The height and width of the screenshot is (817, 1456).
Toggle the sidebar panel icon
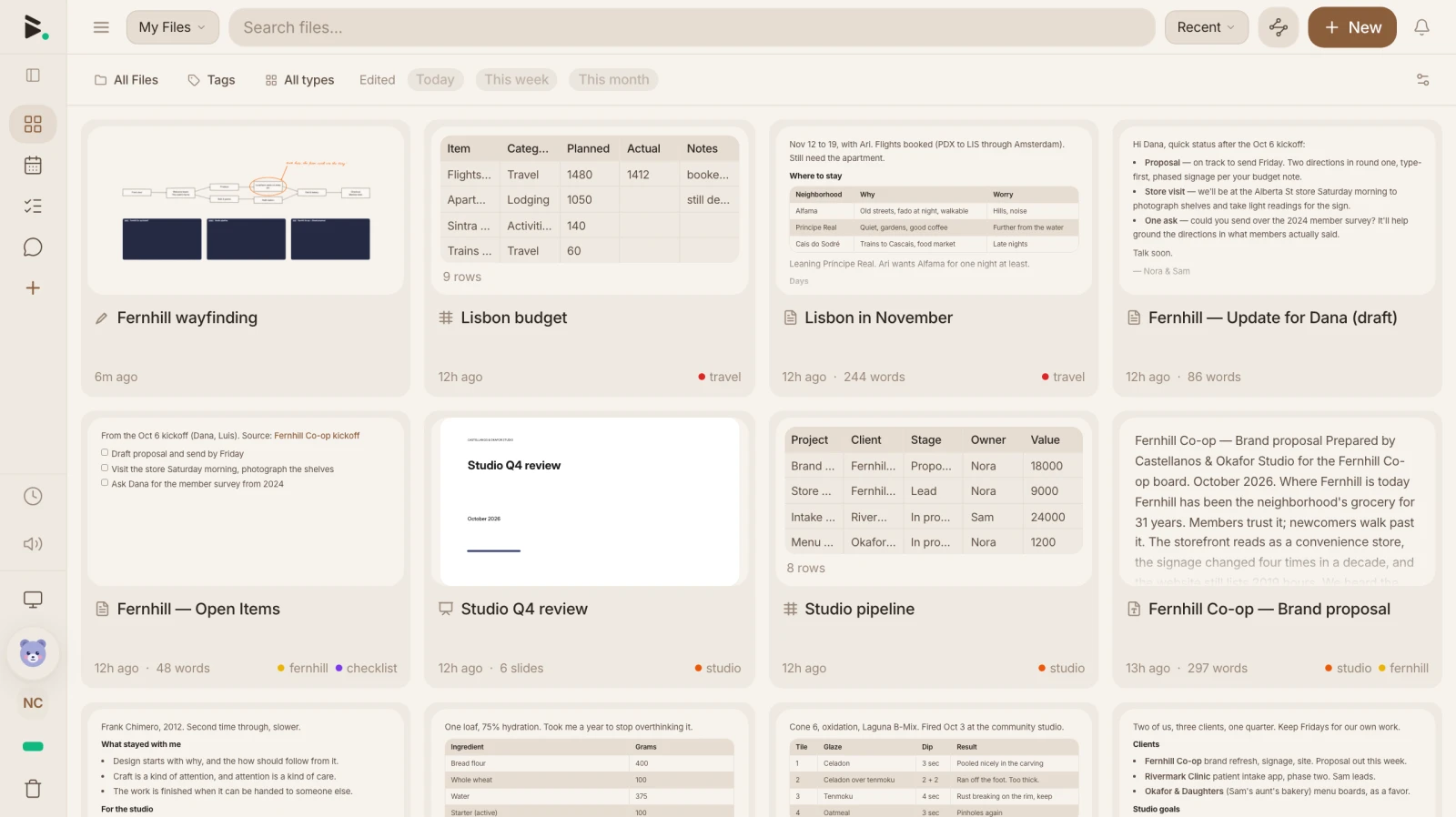tap(33, 76)
